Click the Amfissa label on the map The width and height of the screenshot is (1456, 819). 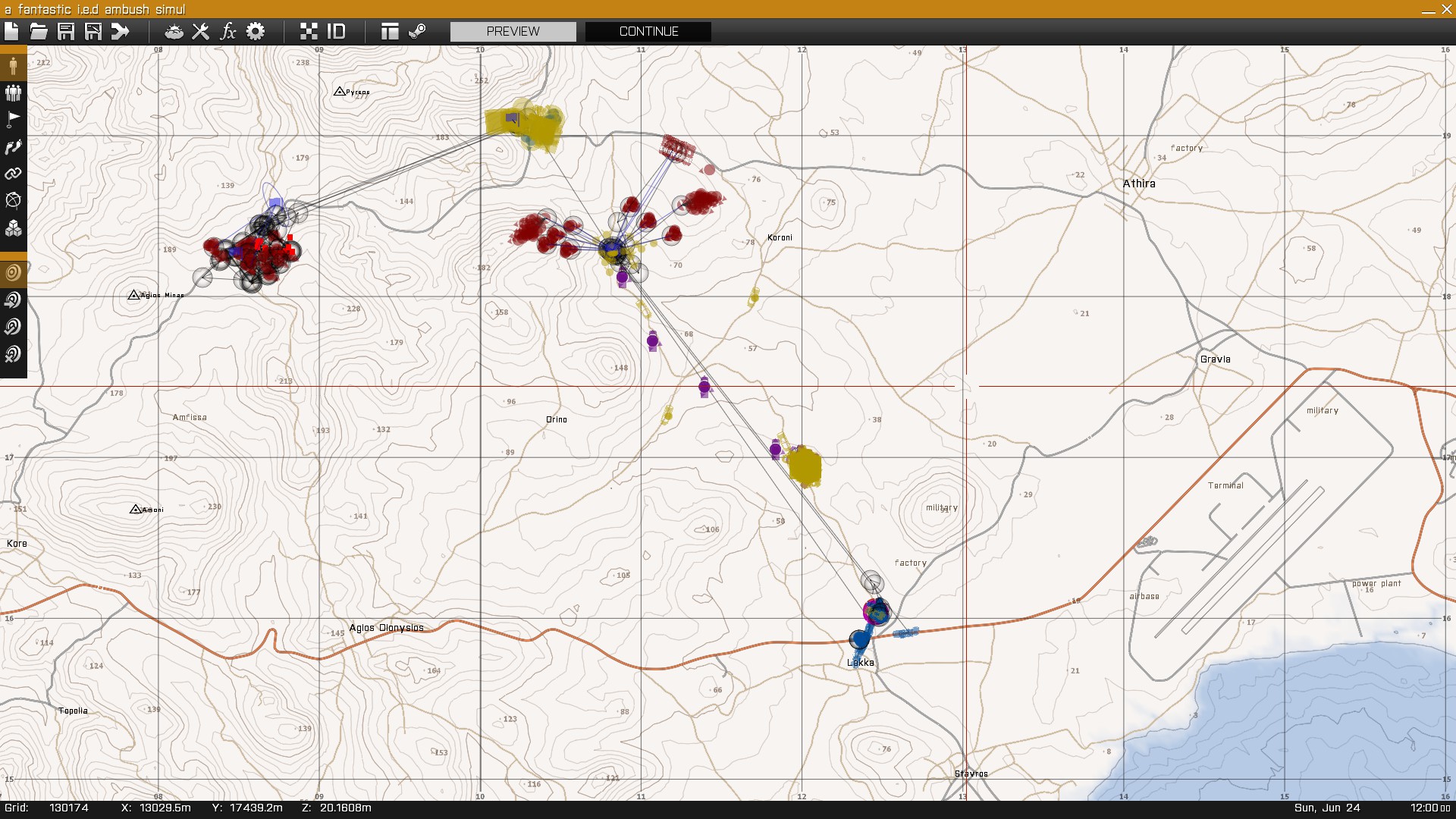click(190, 417)
